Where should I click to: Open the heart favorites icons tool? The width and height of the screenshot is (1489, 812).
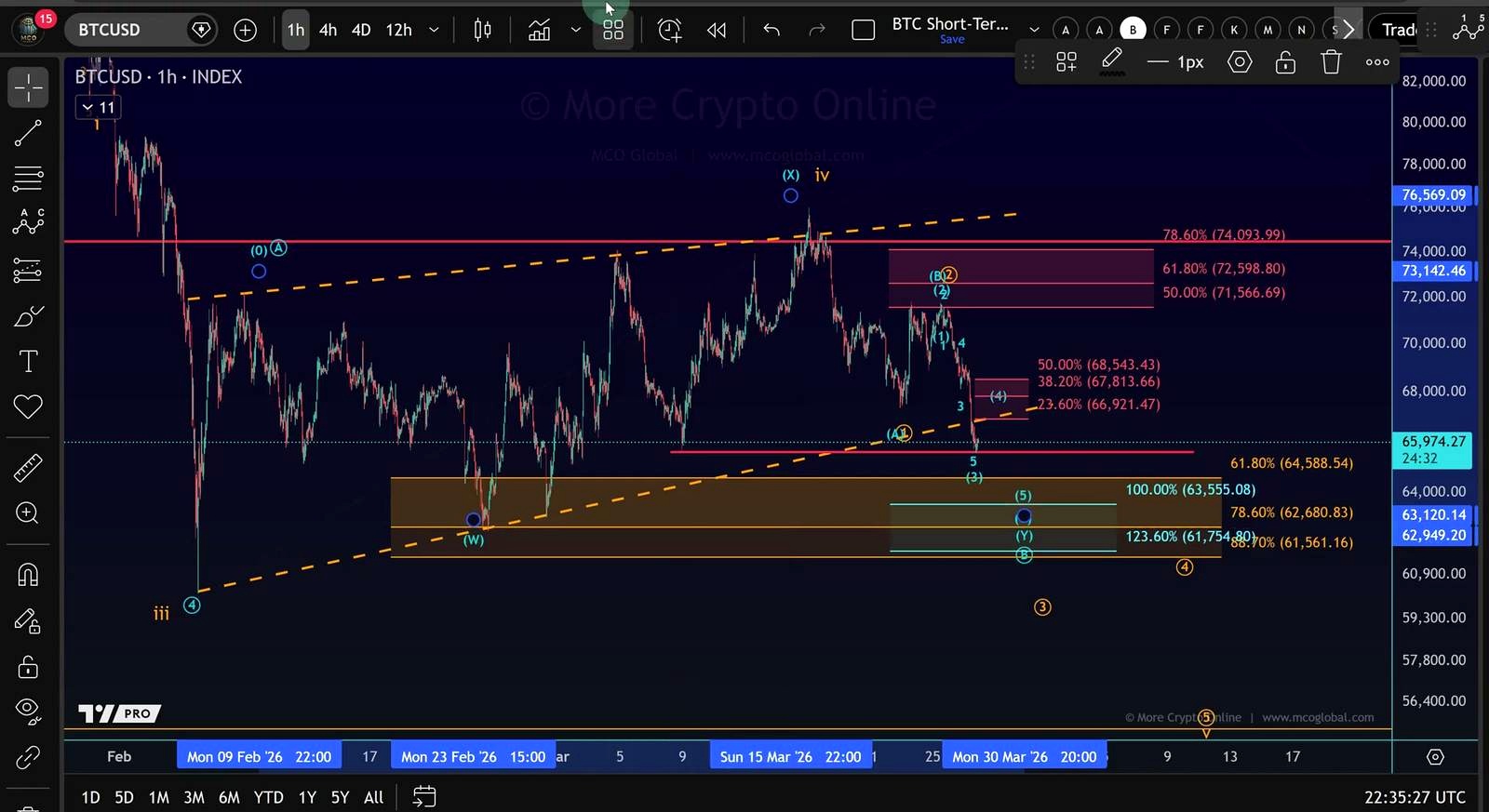point(28,406)
